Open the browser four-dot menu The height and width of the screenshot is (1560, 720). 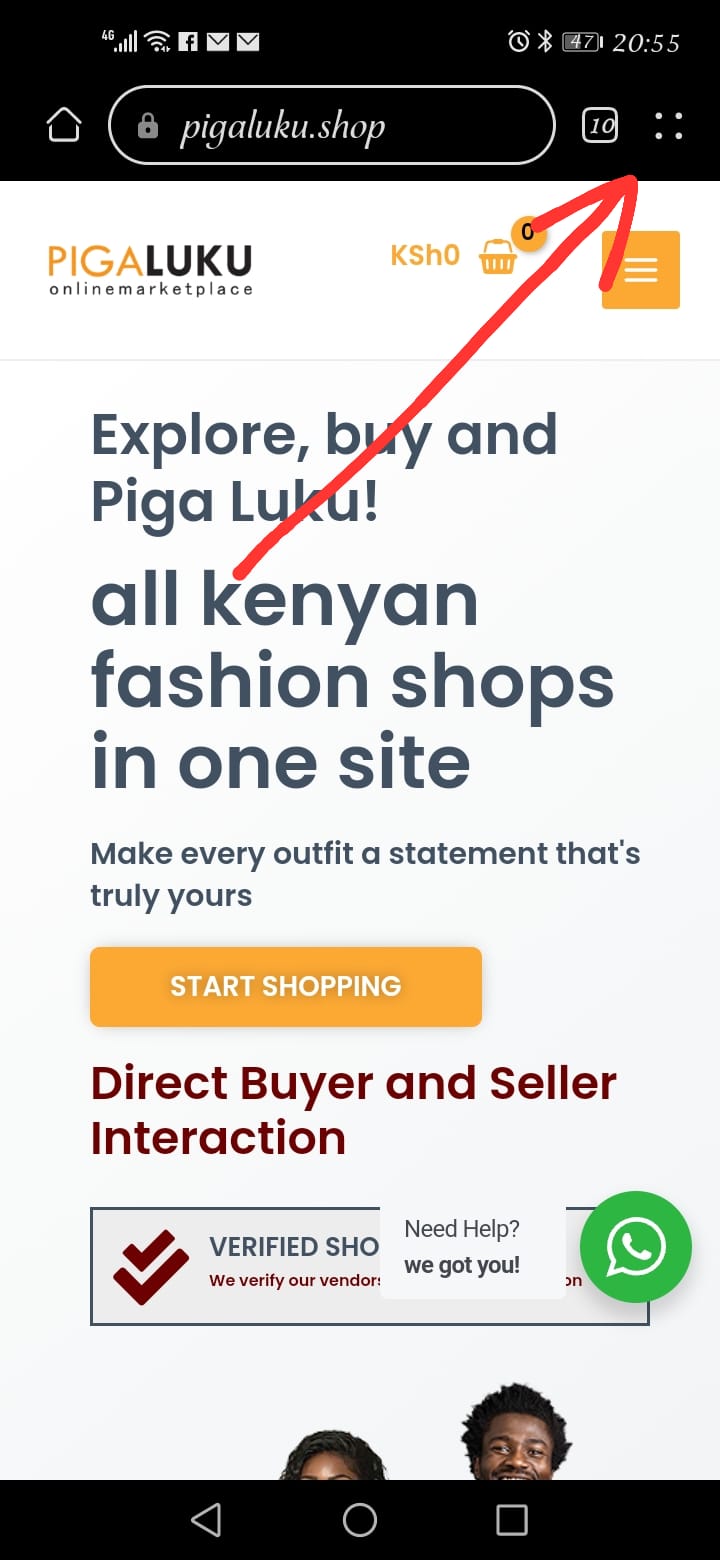pyautogui.click(x=668, y=126)
